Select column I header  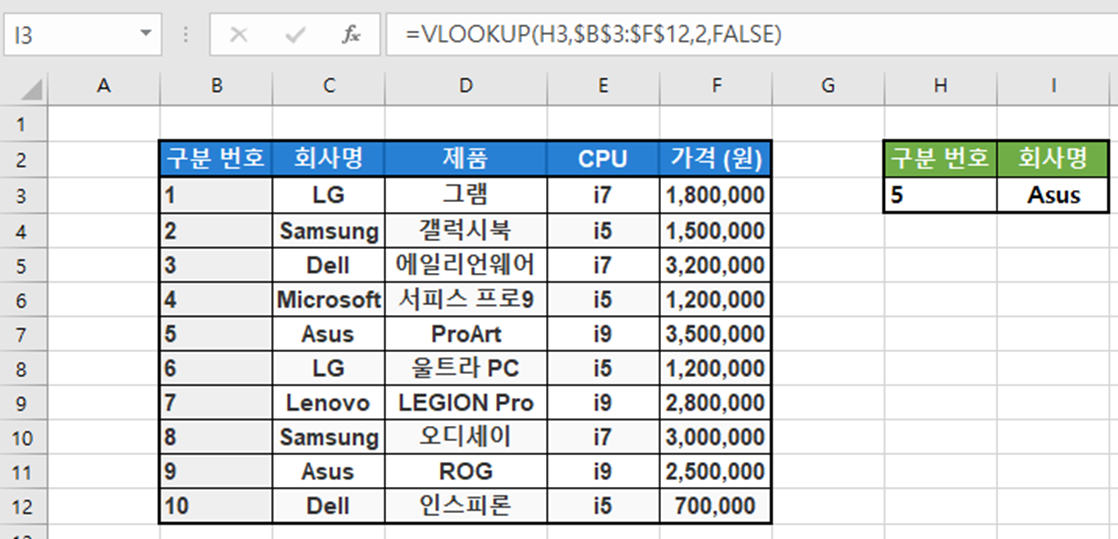[x=1053, y=87]
